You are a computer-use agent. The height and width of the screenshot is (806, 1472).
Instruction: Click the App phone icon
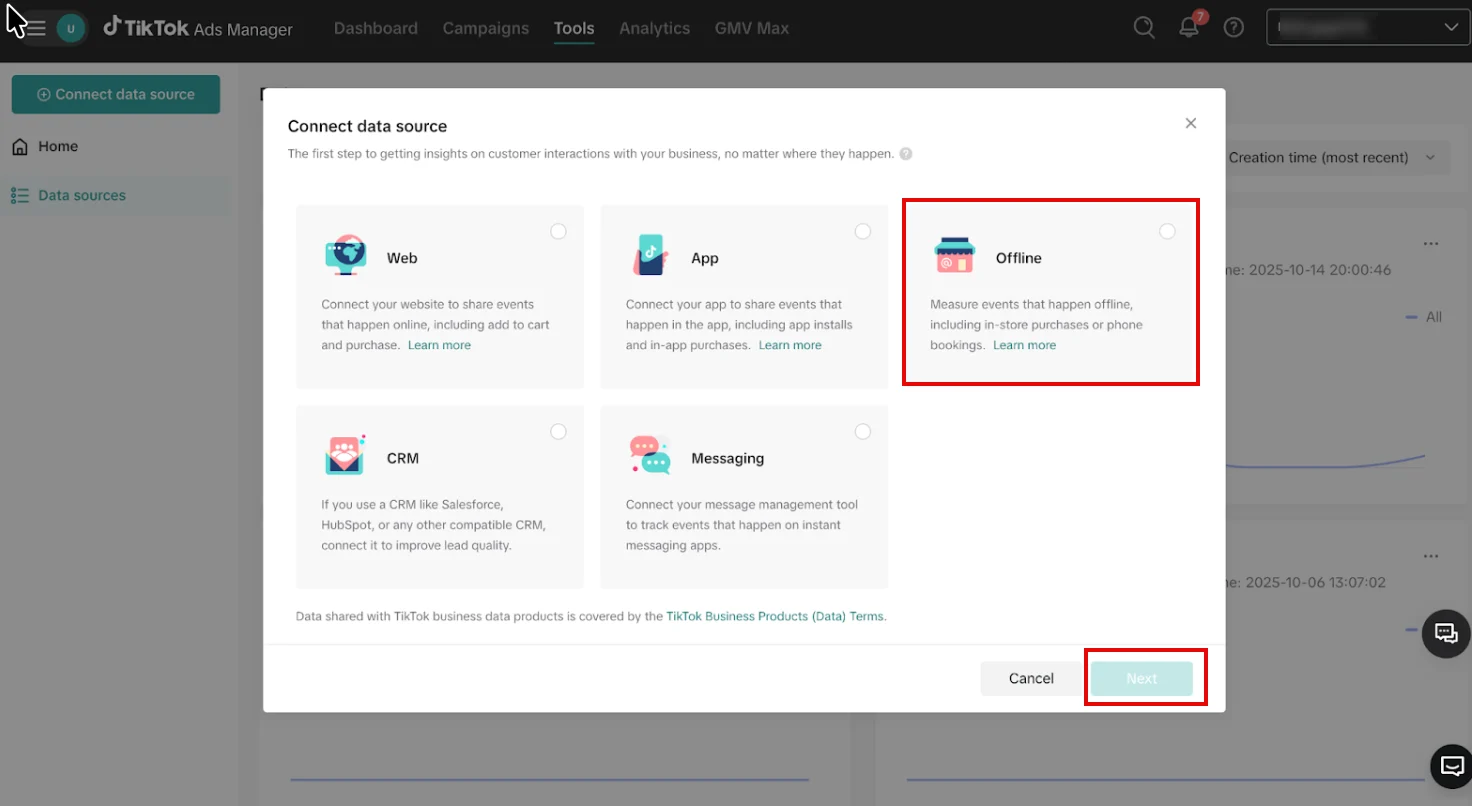[650, 255]
